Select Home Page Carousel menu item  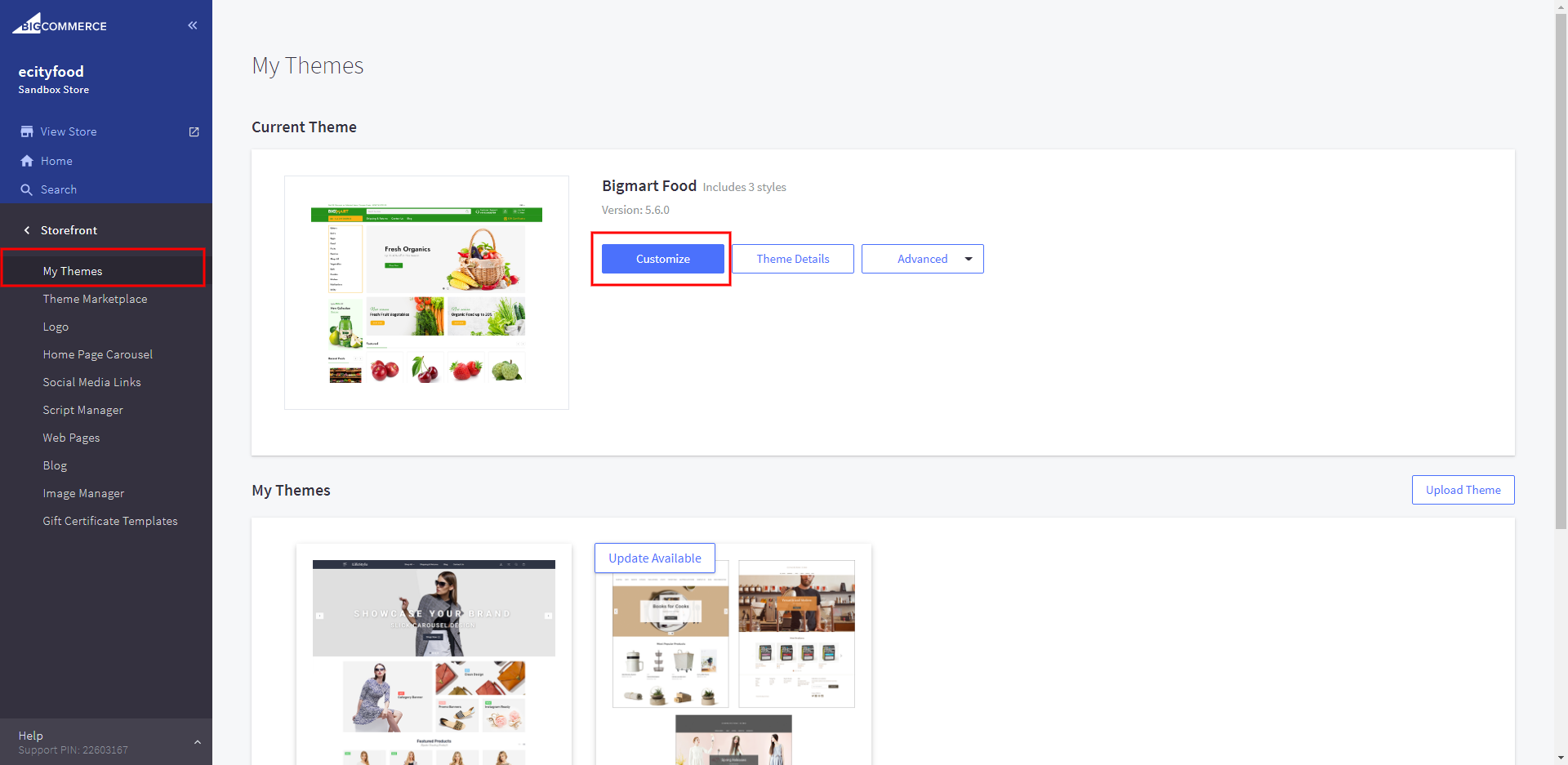coord(98,354)
